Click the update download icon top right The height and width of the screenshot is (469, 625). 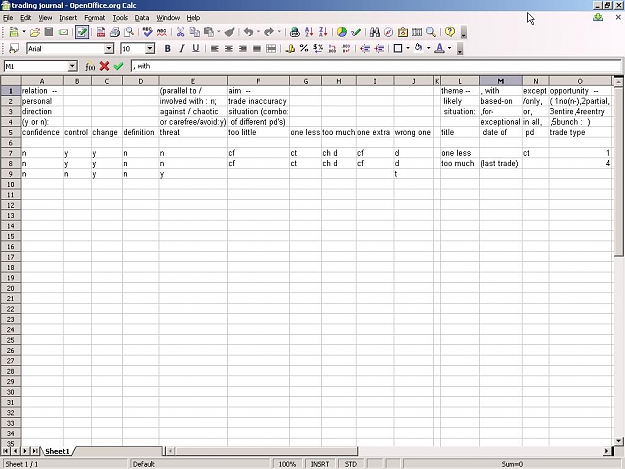(x=598, y=17)
